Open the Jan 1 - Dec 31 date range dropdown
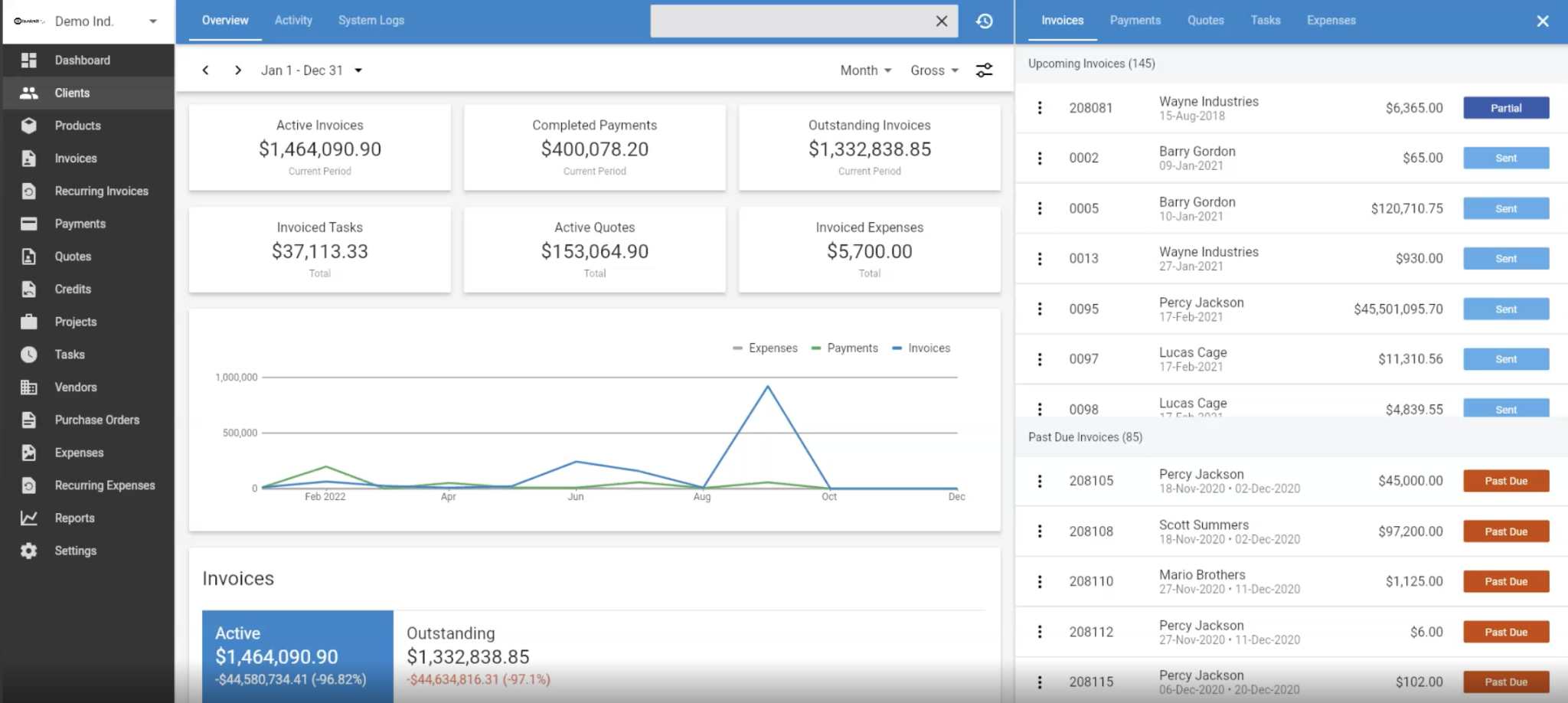This screenshot has width=1568, height=703. tap(310, 70)
